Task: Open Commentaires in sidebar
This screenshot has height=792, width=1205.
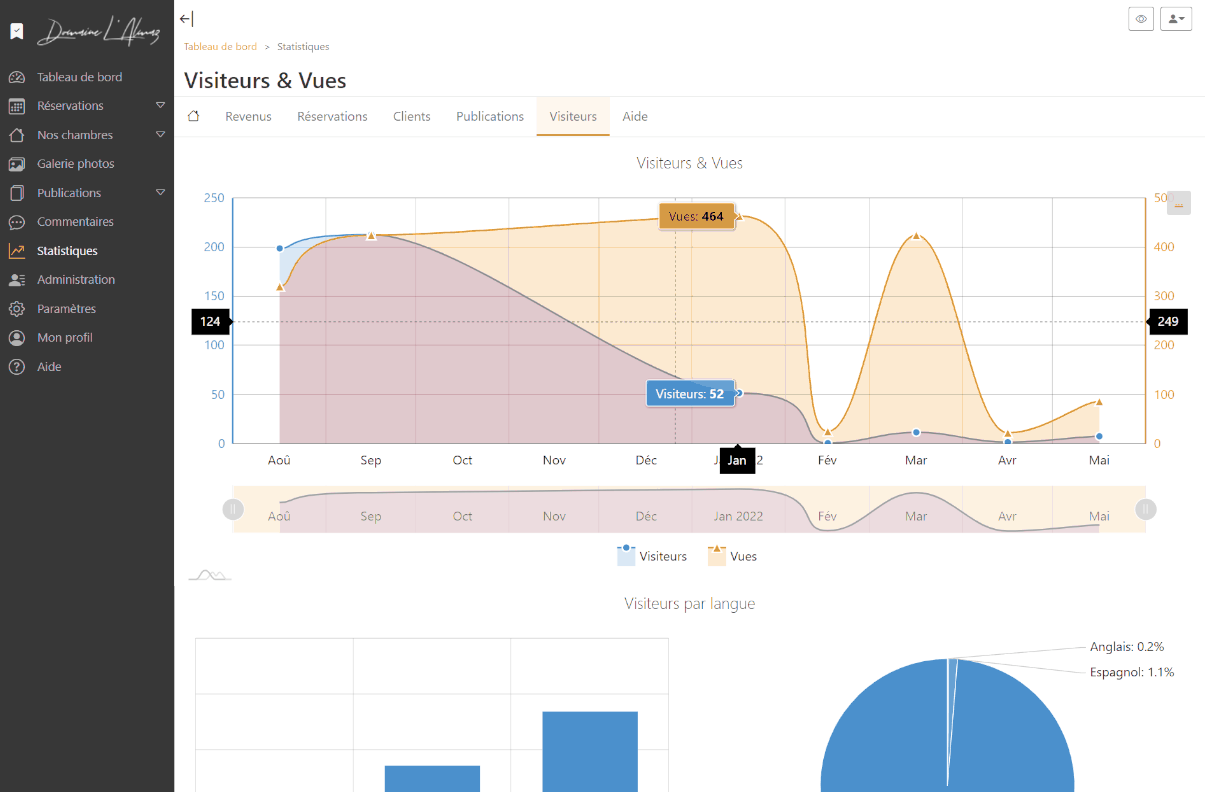Action: (x=75, y=222)
